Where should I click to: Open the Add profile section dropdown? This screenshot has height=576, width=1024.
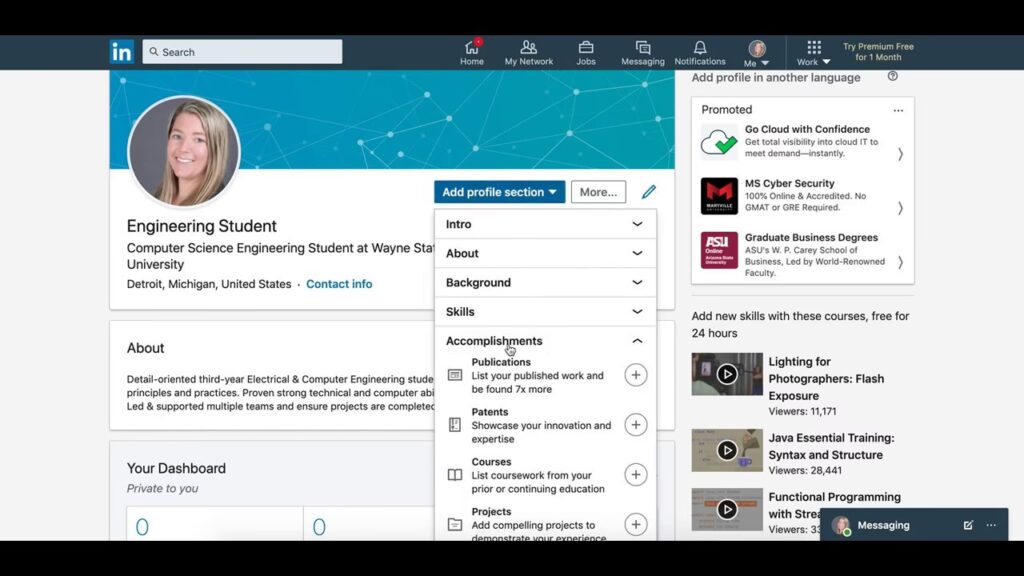pyautogui.click(x=499, y=192)
